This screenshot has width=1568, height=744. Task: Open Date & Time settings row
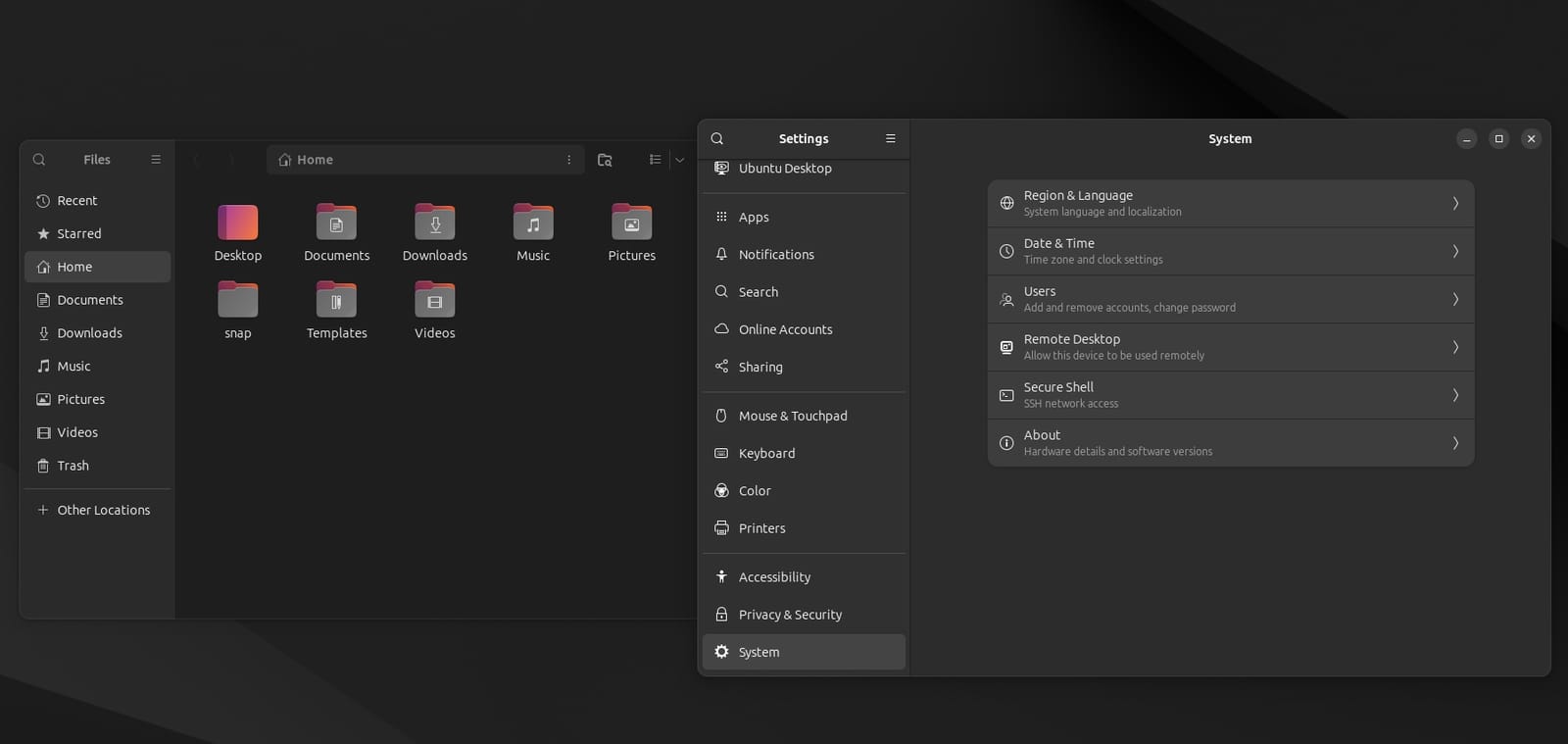pos(1231,251)
